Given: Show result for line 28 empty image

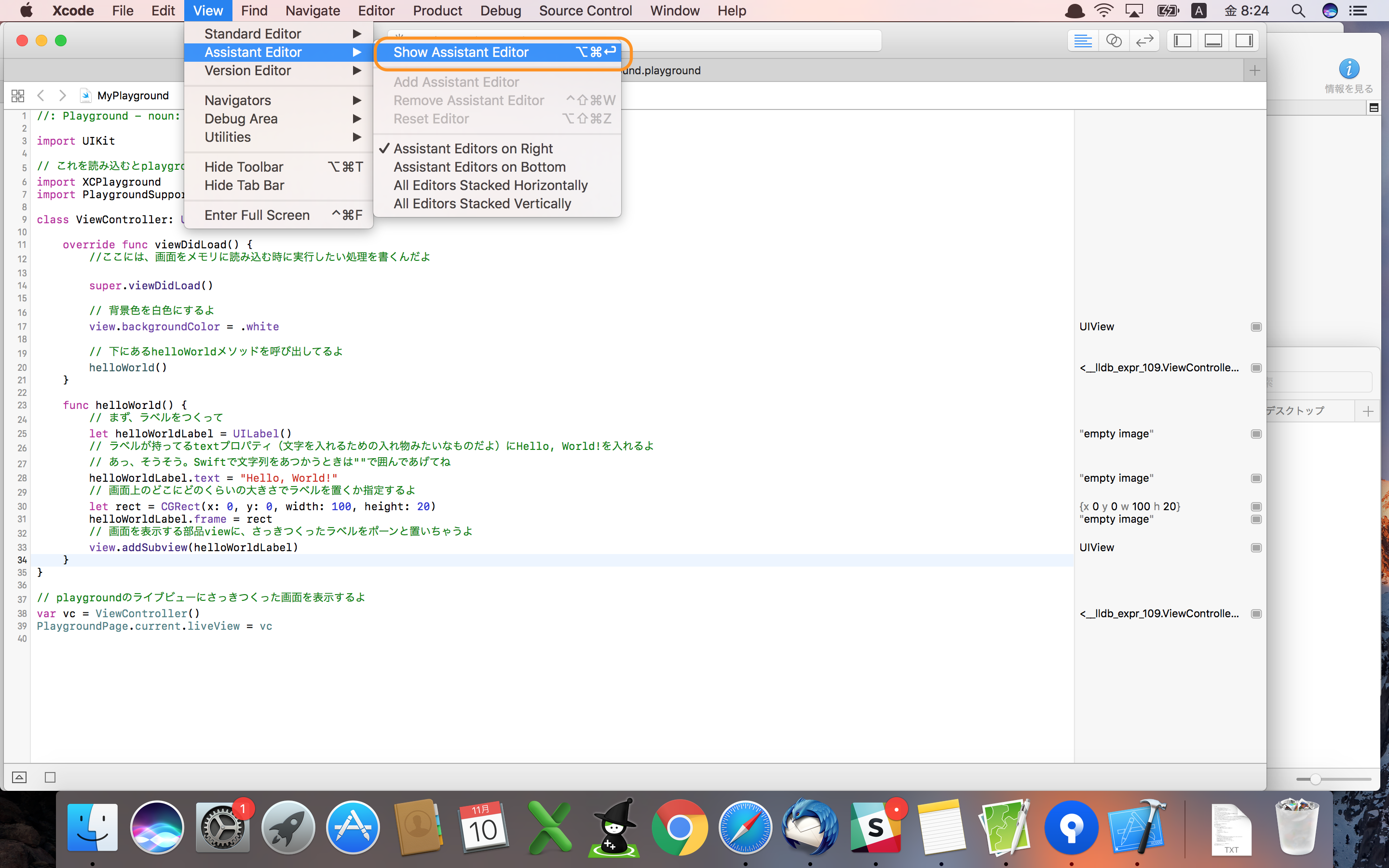Looking at the screenshot, I should [x=1256, y=478].
